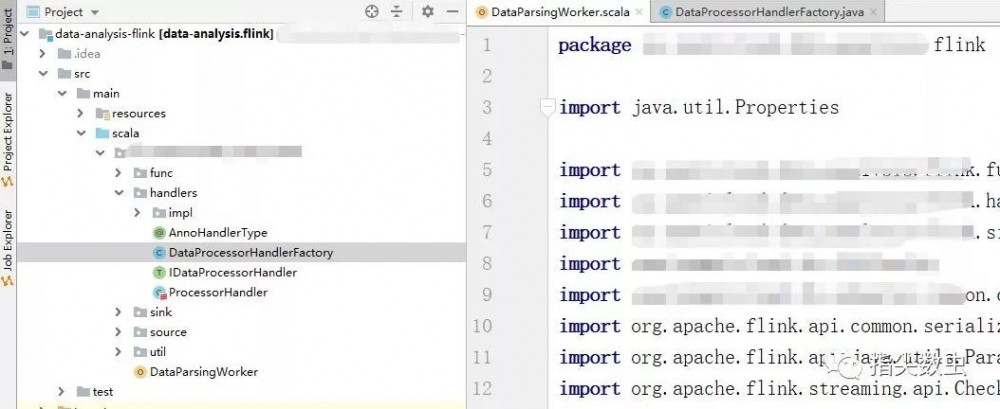
Task: Open the Job Explorer side tab
Action: coord(8,248)
